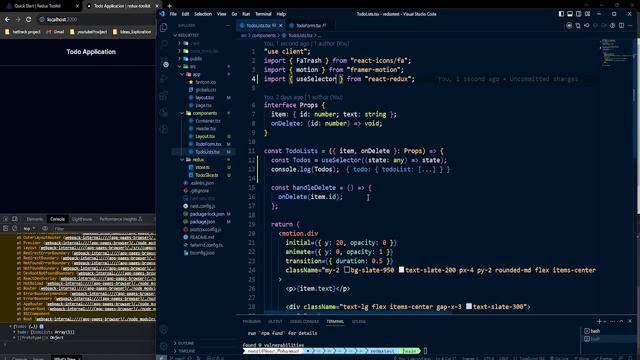Toggle DevTools device toolbar icon
Image resolution: width=640 pixels, height=360 pixels.
click(x=15, y=219)
